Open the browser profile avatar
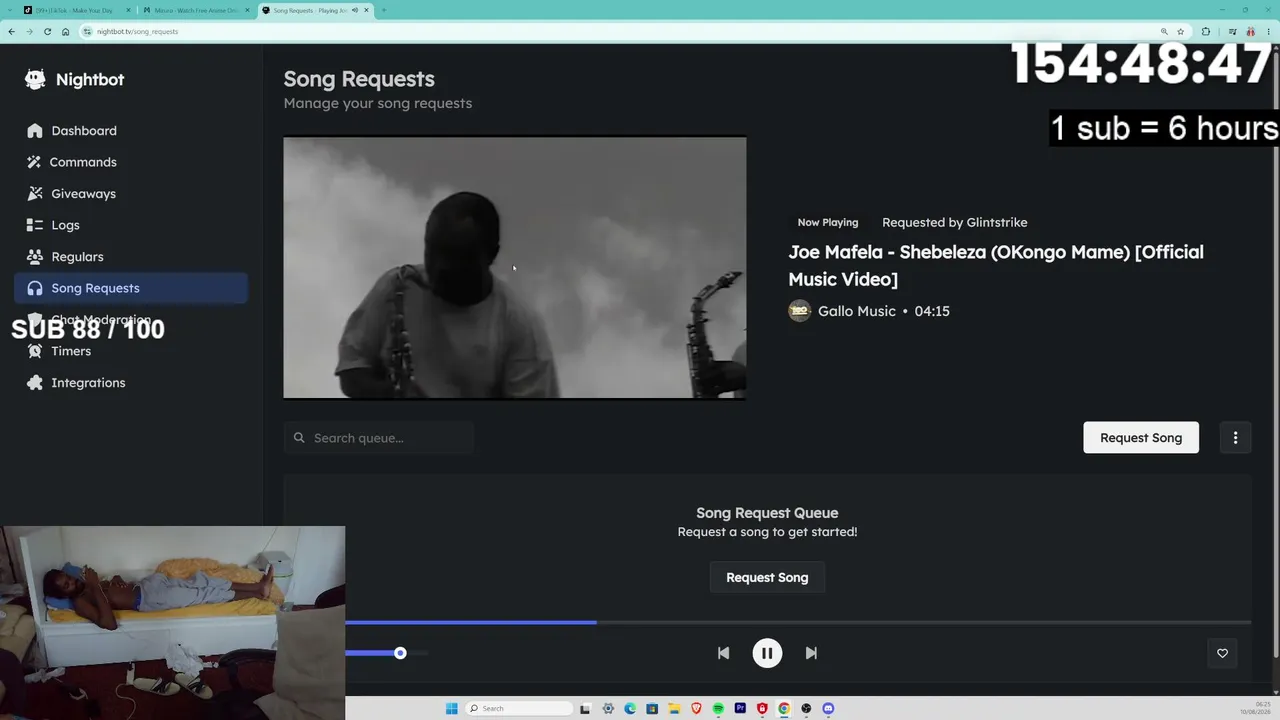Viewport: 1280px width, 720px height. point(1249,32)
